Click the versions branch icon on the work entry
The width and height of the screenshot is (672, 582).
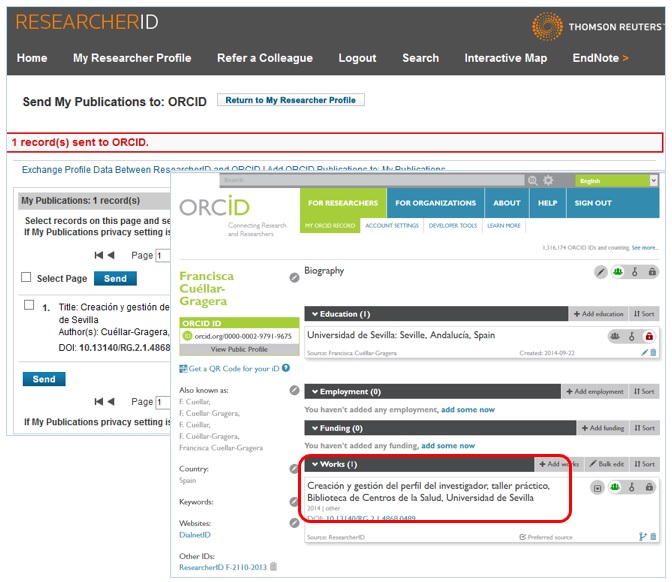point(642,536)
